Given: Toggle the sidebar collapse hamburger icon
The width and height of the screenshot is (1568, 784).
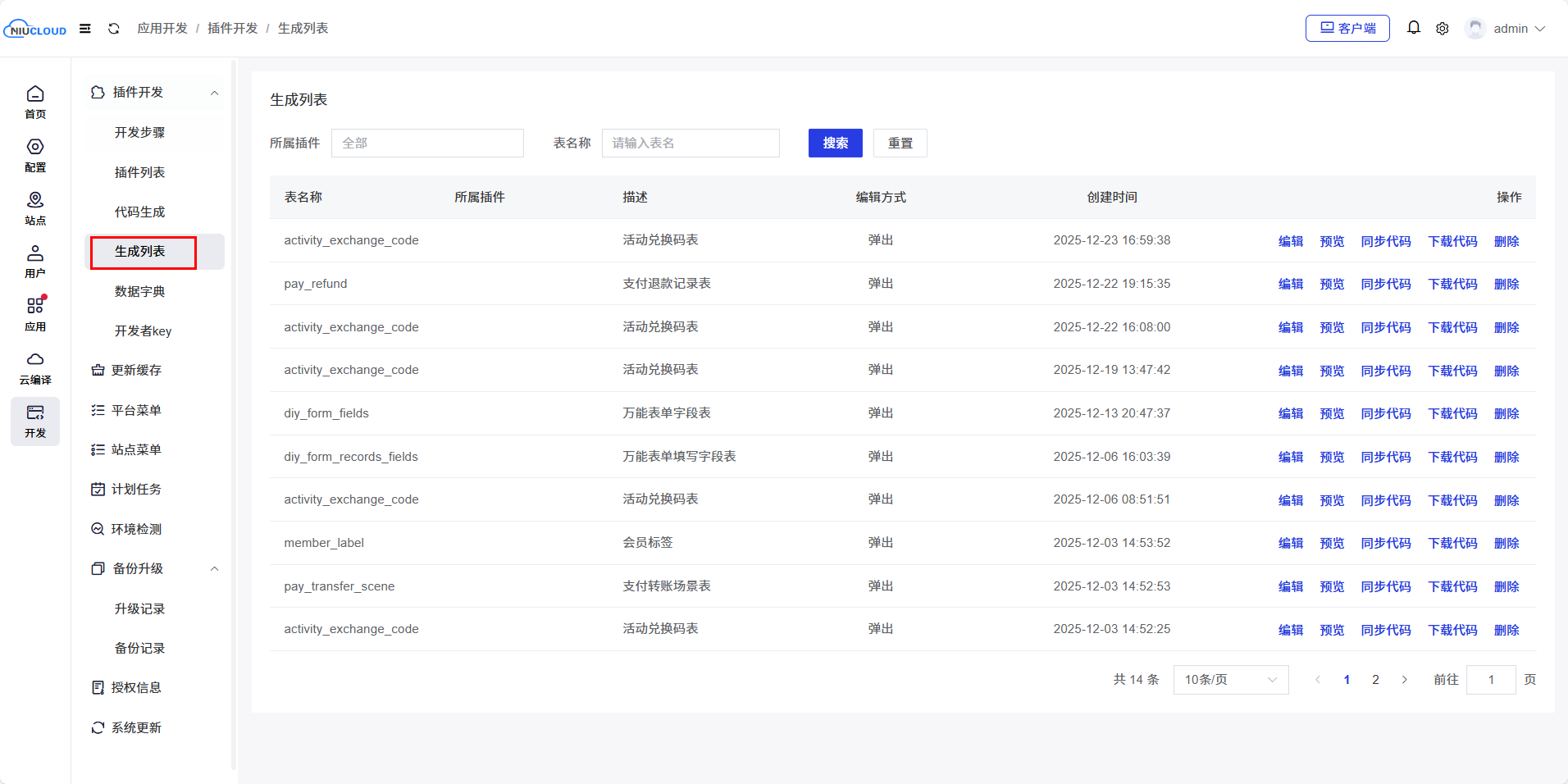Looking at the screenshot, I should tap(85, 29).
